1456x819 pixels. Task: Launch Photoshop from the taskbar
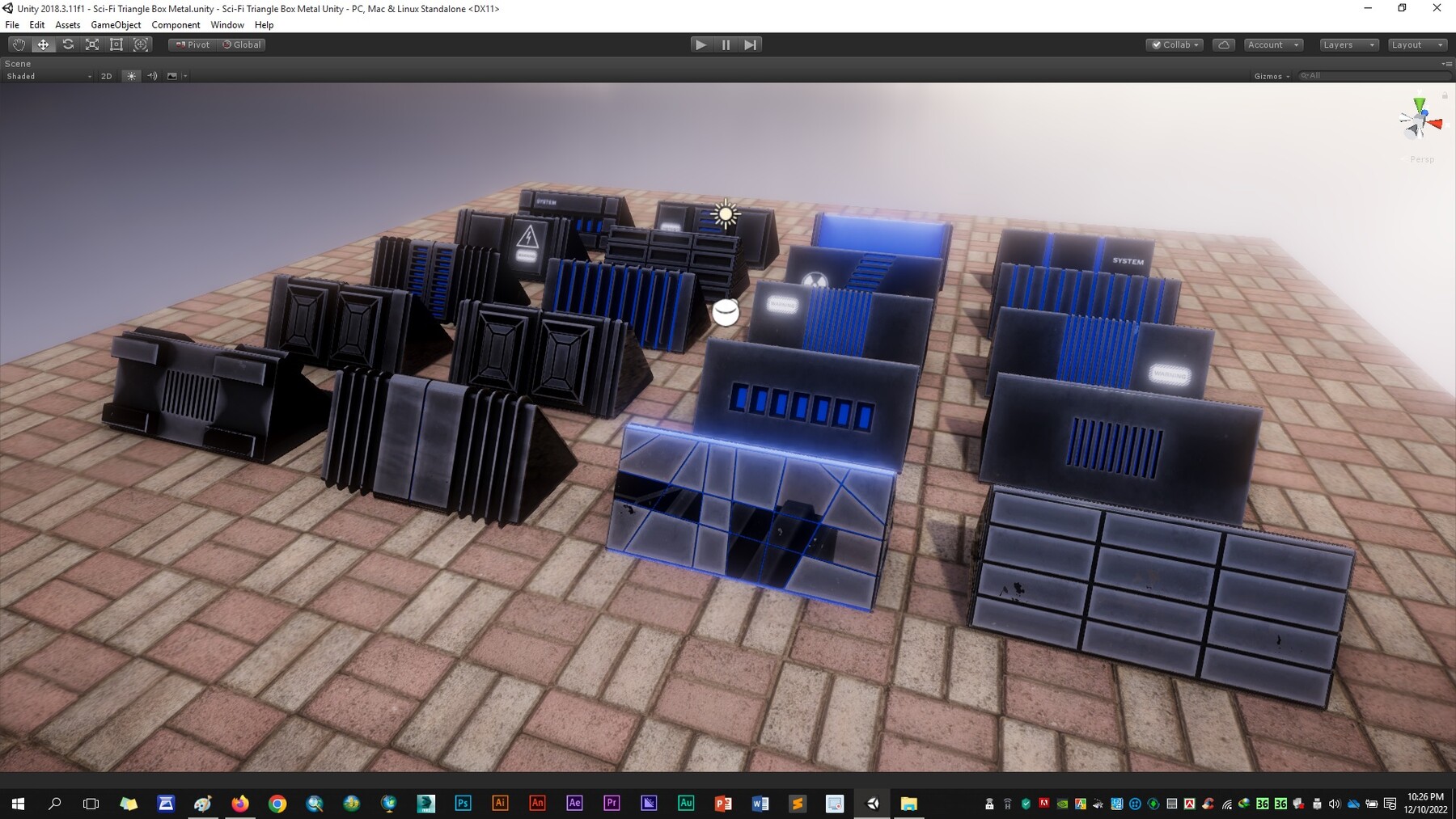point(463,803)
